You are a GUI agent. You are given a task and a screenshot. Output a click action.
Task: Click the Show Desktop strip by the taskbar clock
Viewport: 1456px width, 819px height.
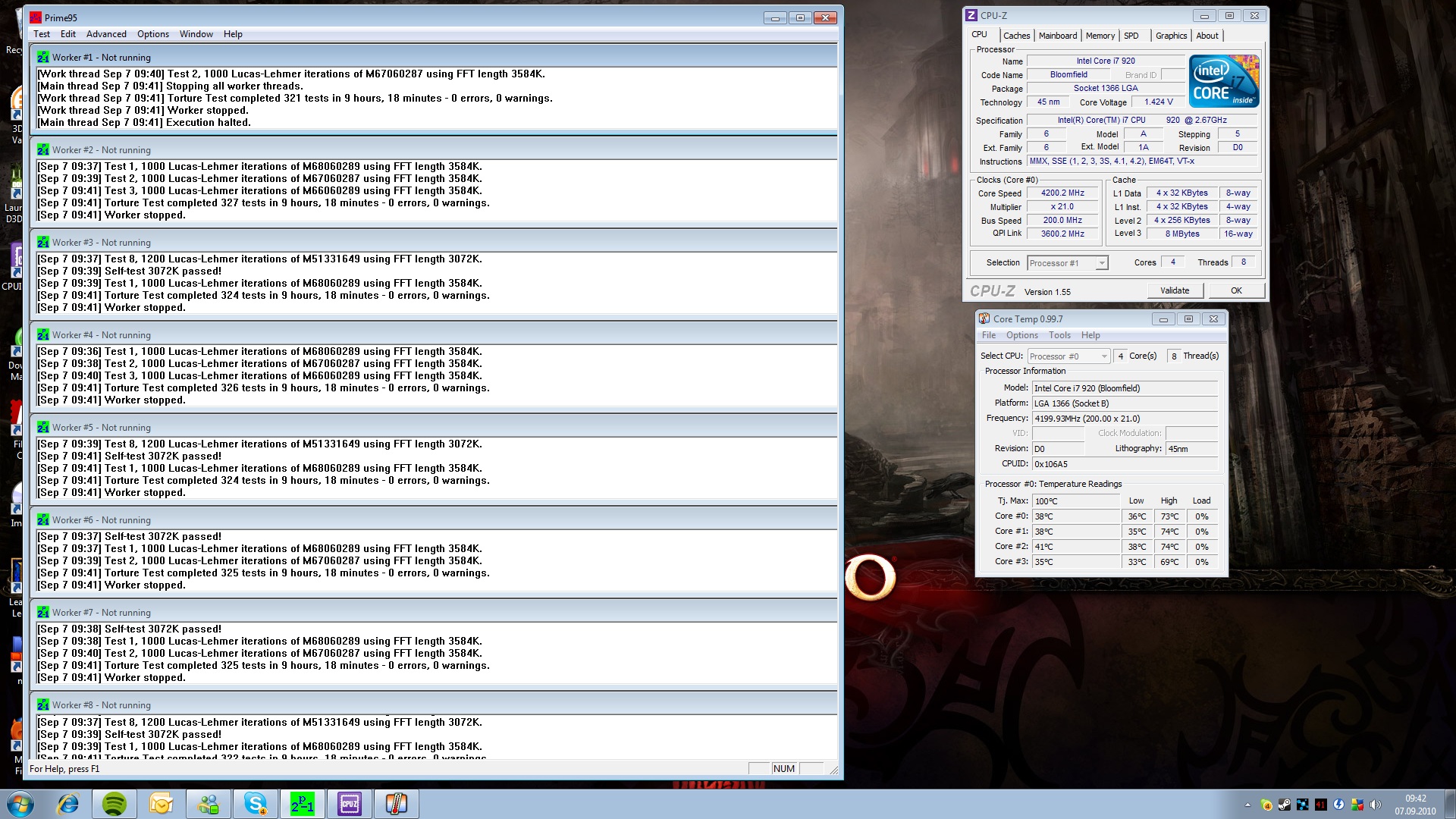1449,805
